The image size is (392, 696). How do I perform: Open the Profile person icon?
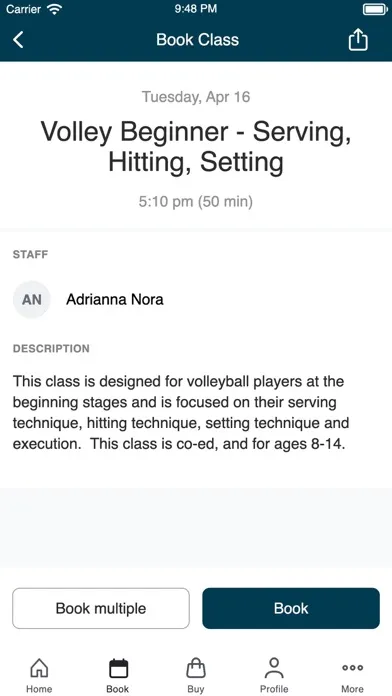pos(274,668)
